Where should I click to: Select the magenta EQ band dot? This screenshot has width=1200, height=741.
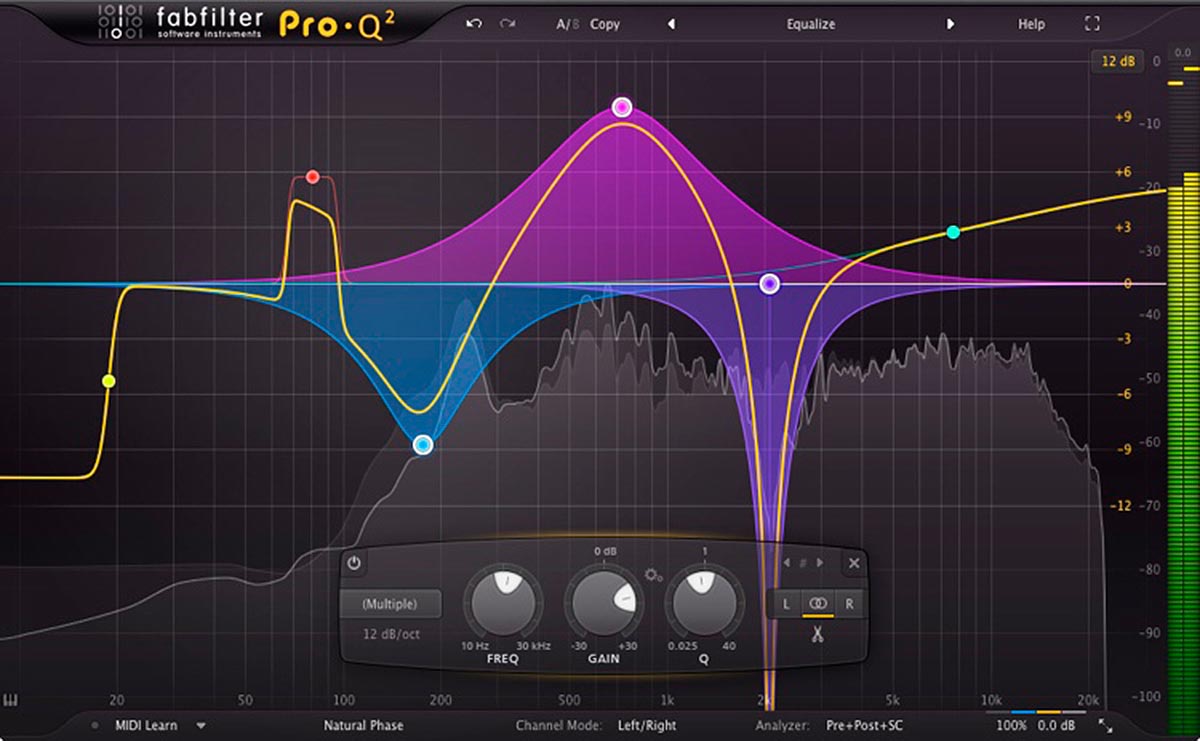pos(622,107)
